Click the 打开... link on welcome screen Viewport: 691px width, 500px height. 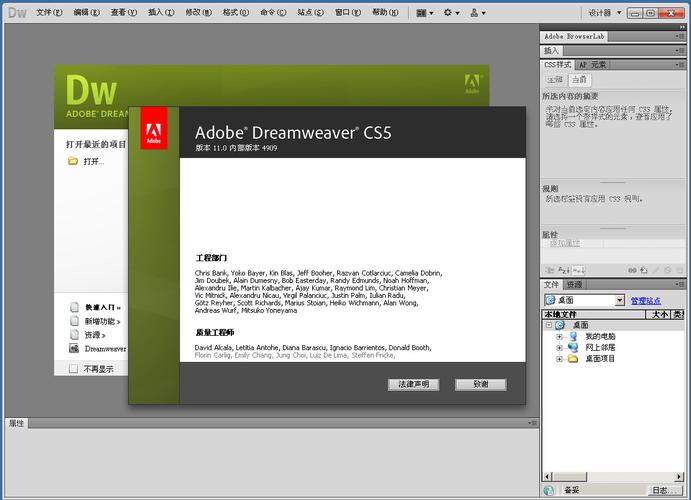[94, 162]
